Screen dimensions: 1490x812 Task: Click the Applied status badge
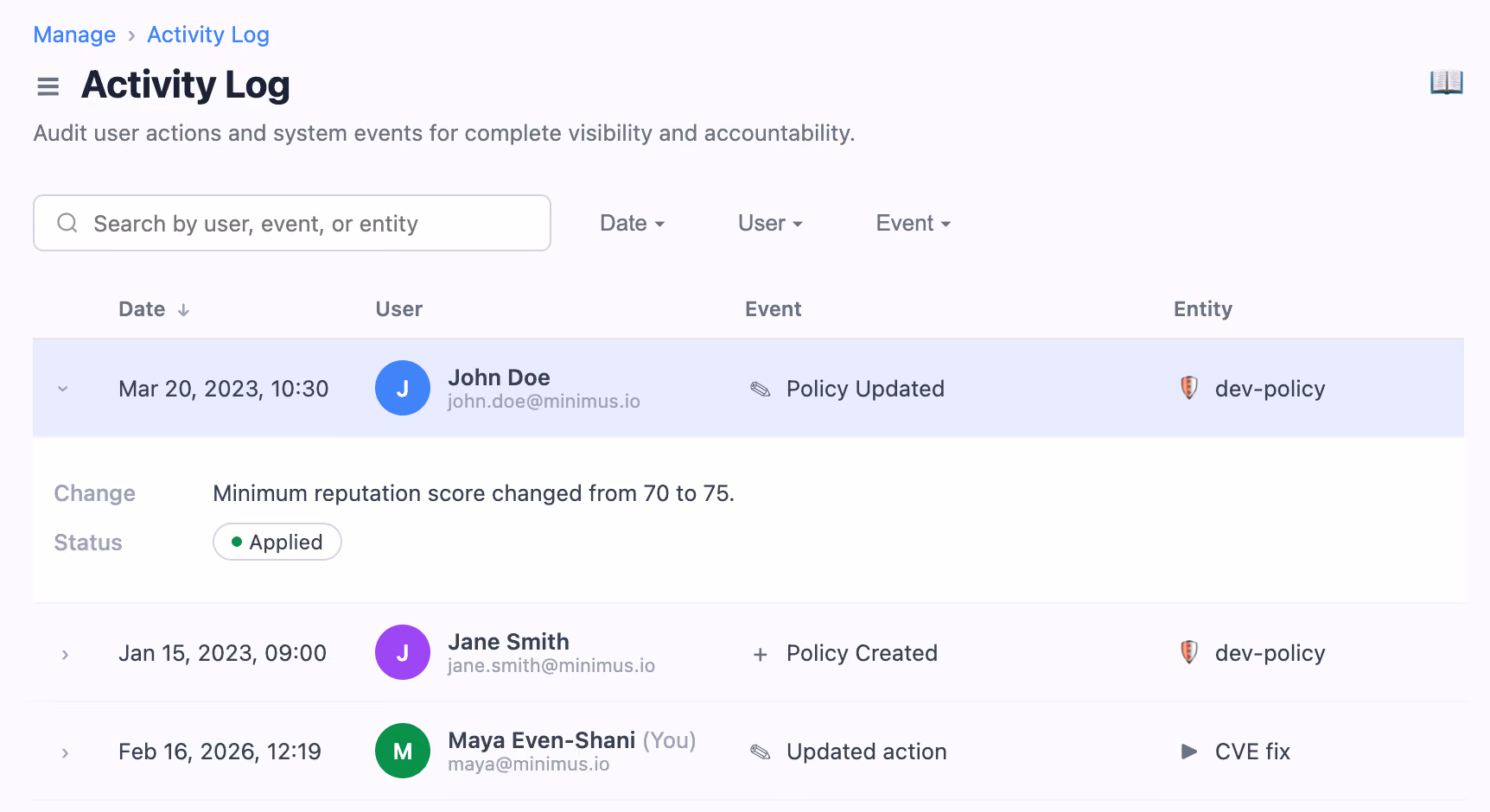pyautogui.click(x=277, y=542)
